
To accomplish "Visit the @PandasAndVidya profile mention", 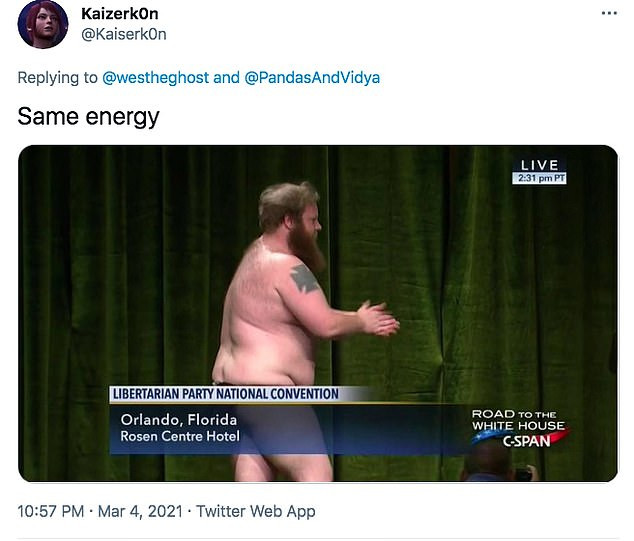I will point(312,78).
